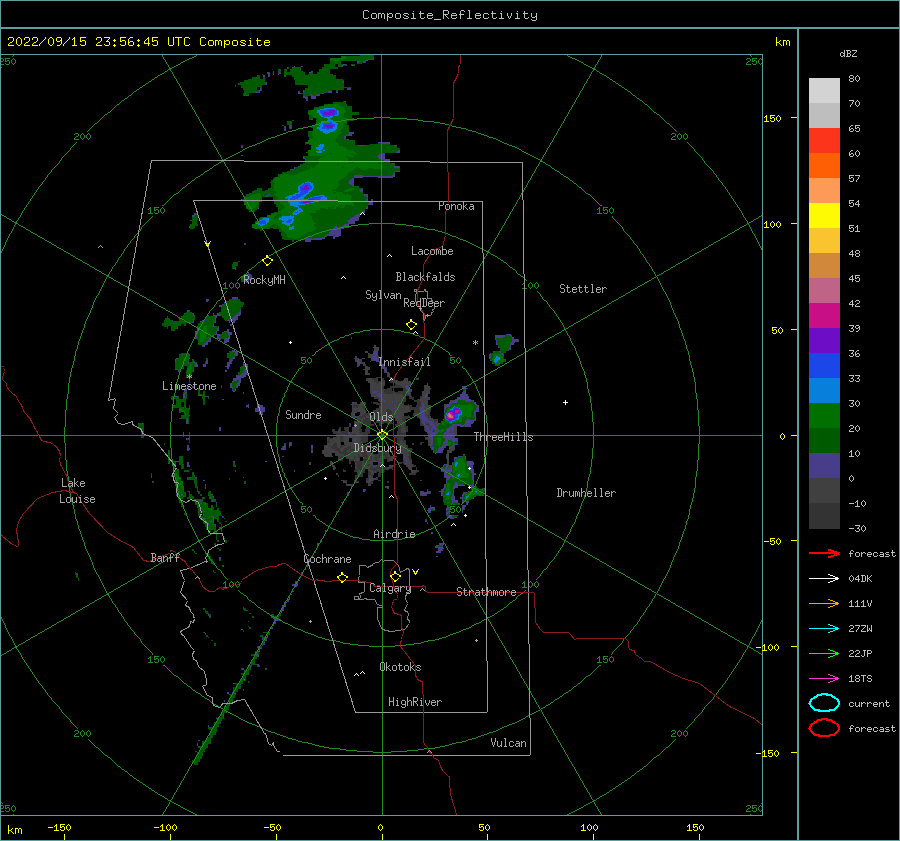
Task: Click the Didsbury city label
Action: point(377,448)
